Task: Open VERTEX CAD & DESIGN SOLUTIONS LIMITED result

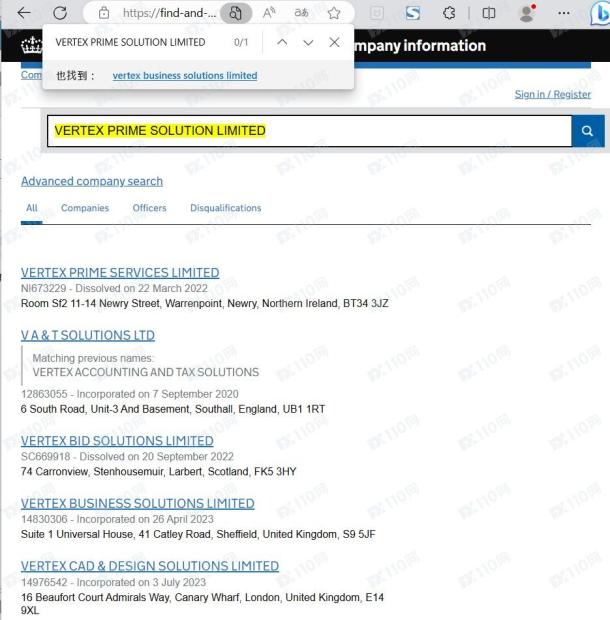Action: (x=150, y=566)
